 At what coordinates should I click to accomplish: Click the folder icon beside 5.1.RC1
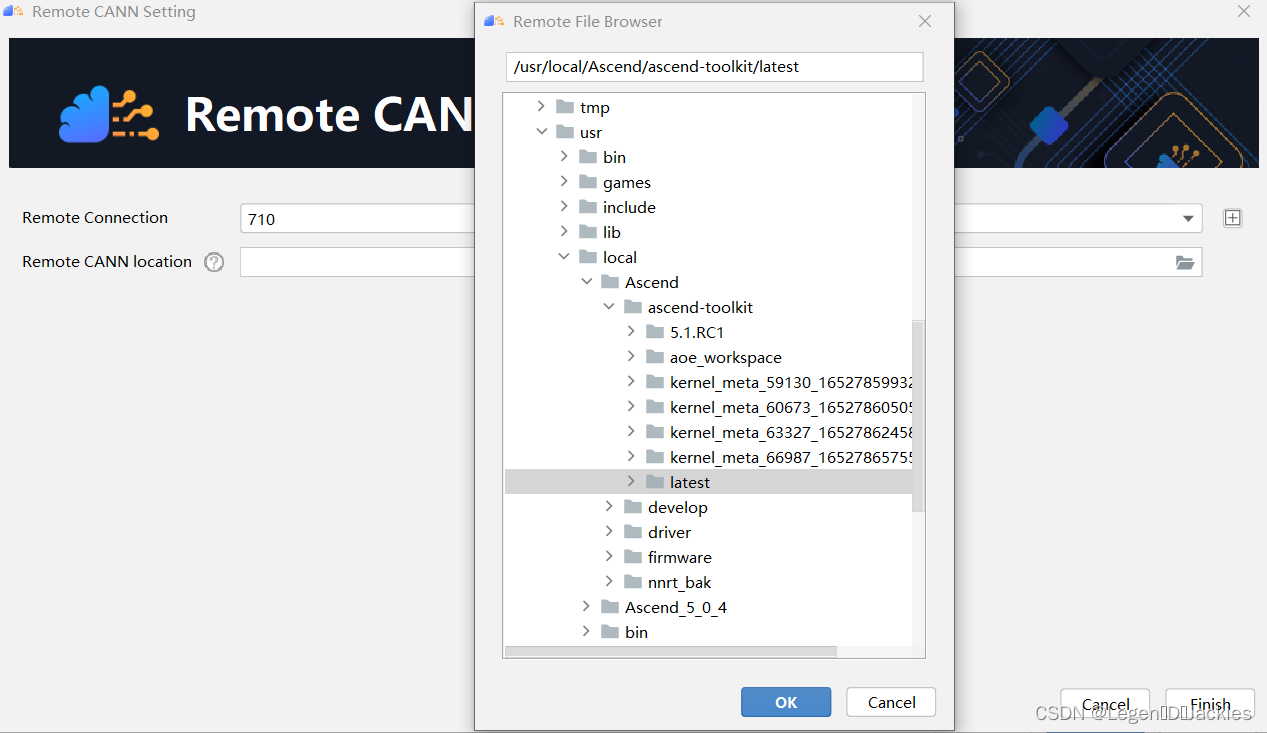coord(655,332)
